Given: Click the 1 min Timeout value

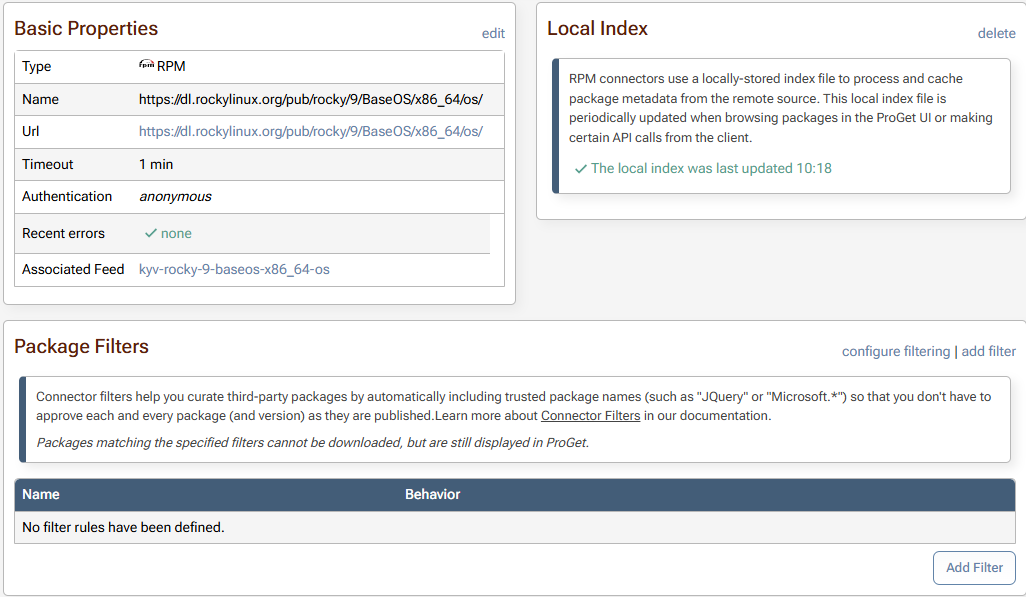Looking at the screenshot, I should (156, 164).
